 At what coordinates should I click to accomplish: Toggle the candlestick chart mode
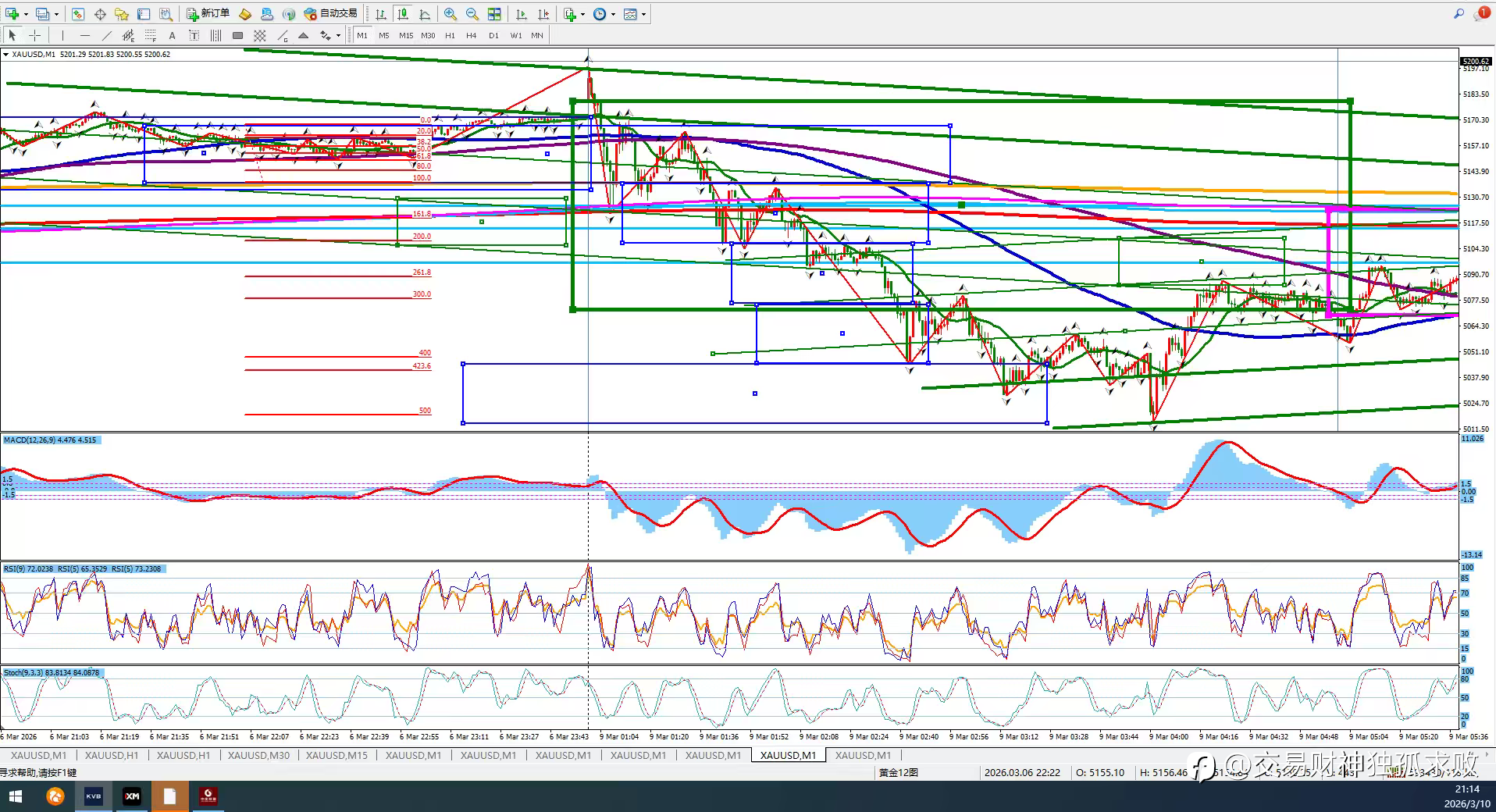402,14
